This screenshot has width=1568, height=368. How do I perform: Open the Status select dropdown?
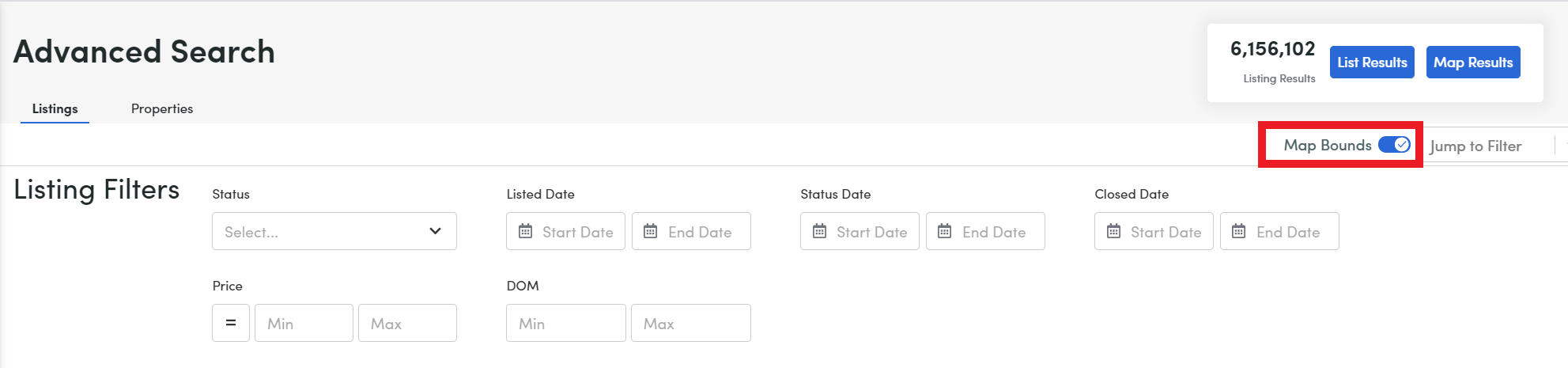click(334, 231)
